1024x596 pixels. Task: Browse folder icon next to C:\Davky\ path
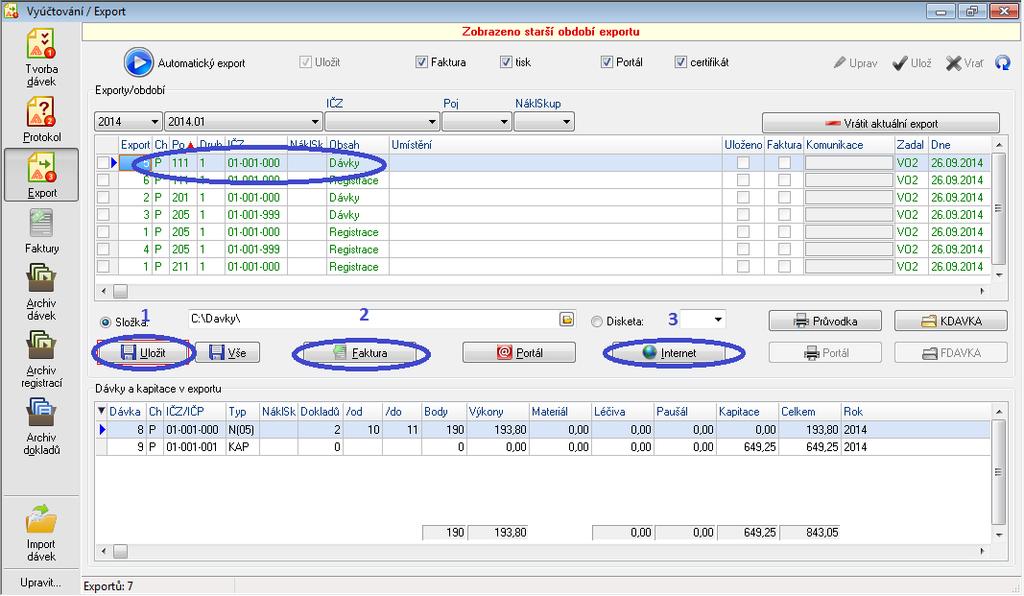(567, 319)
